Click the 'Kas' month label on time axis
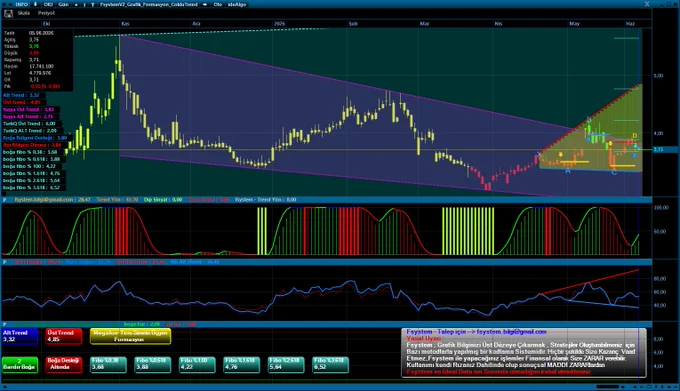Screen dimensions: 680x391 pyautogui.click(x=125, y=24)
